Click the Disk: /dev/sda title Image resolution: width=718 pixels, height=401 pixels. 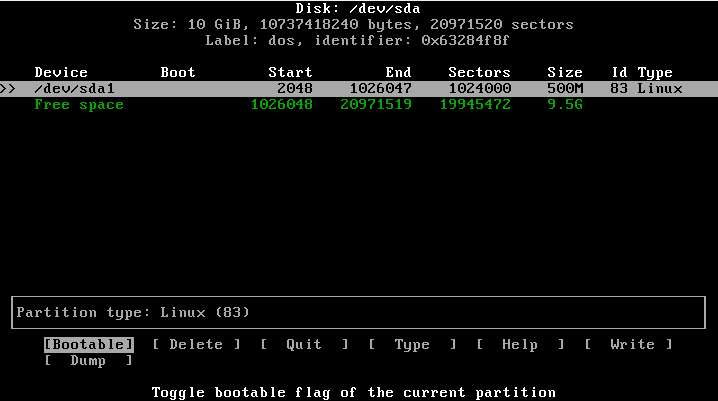(358, 8)
